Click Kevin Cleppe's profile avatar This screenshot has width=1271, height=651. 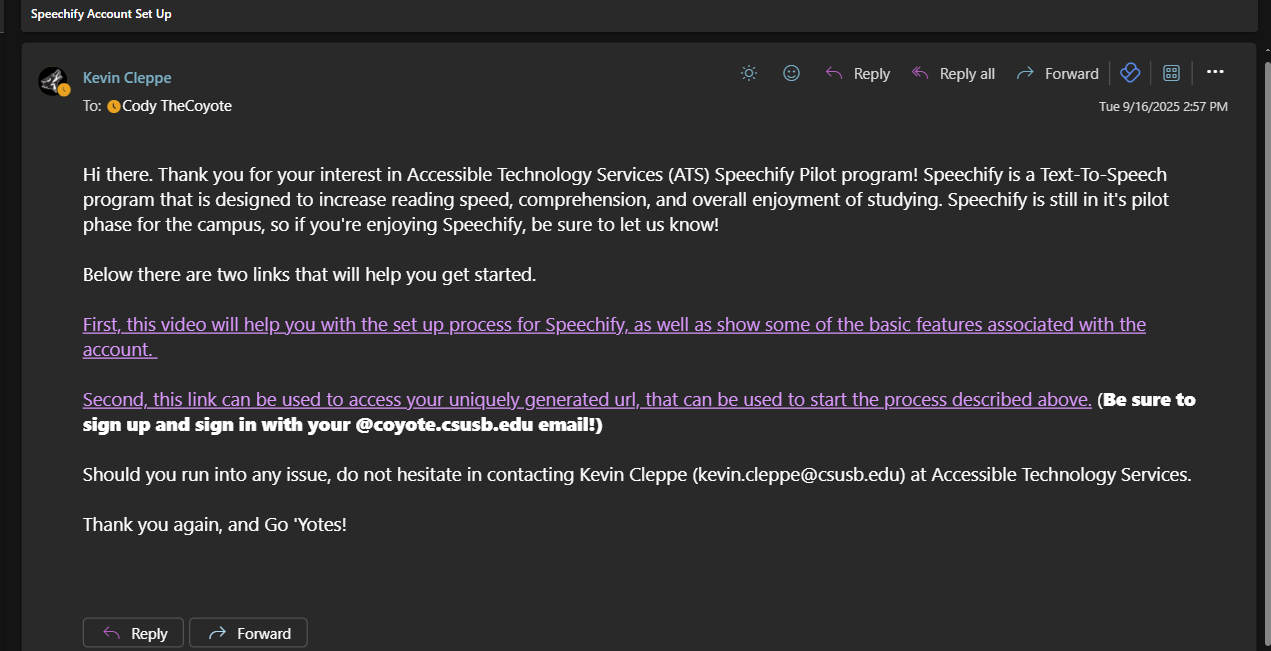52,81
